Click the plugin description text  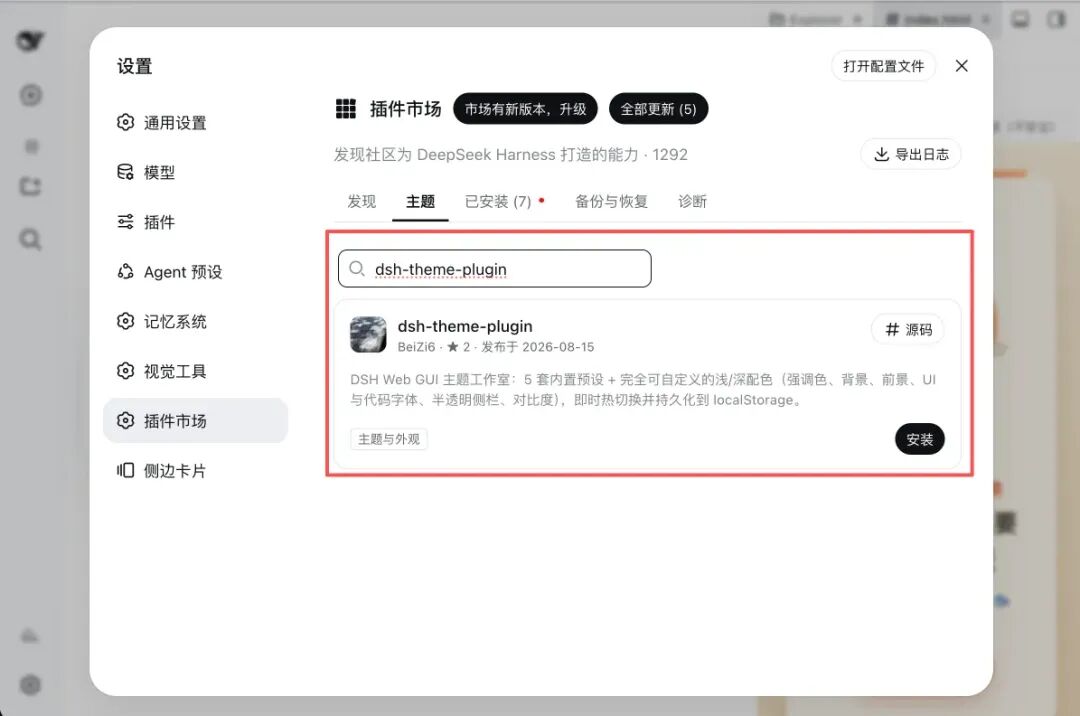coord(643,390)
